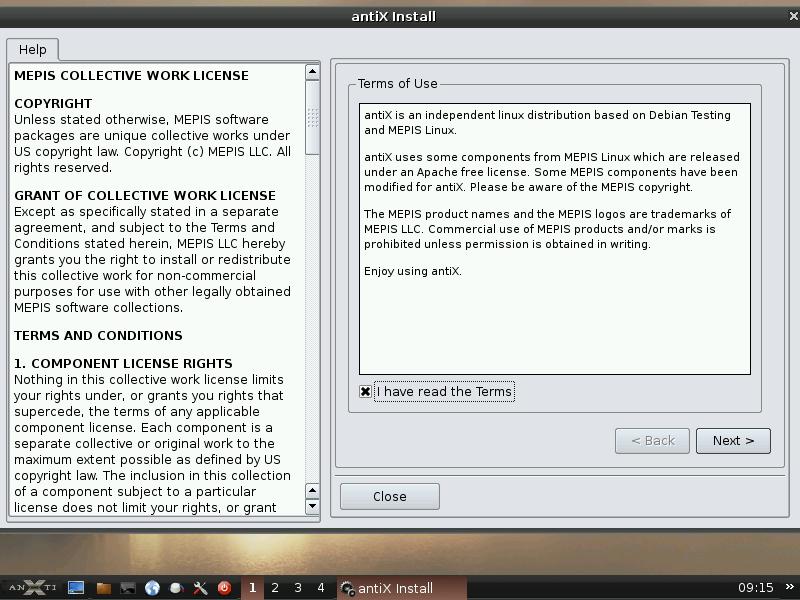The width and height of the screenshot is (800, 600).
Task: Click the help pane scroll down arrow
Action: pyautogui.click(x=312, y=507)
